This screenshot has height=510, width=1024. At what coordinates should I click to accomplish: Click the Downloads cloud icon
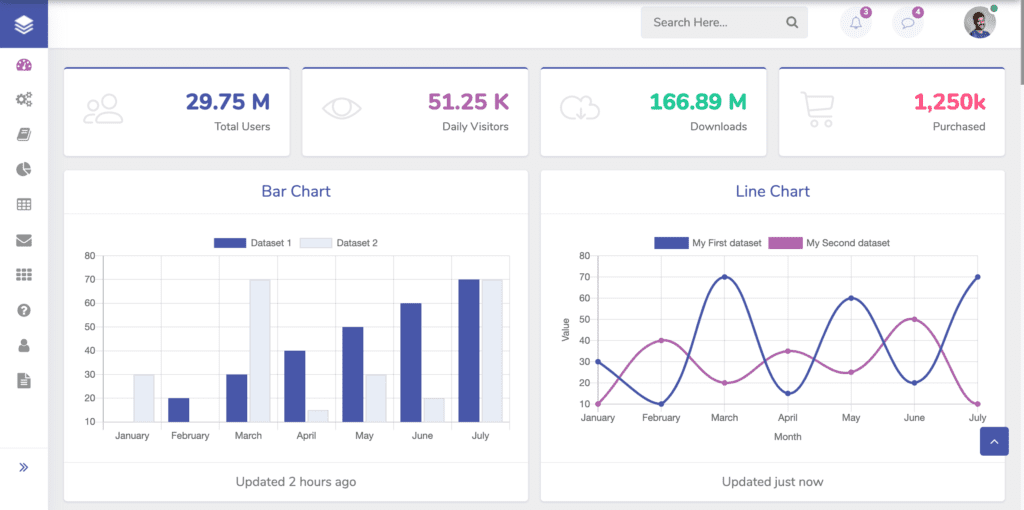tap(580, 108)
